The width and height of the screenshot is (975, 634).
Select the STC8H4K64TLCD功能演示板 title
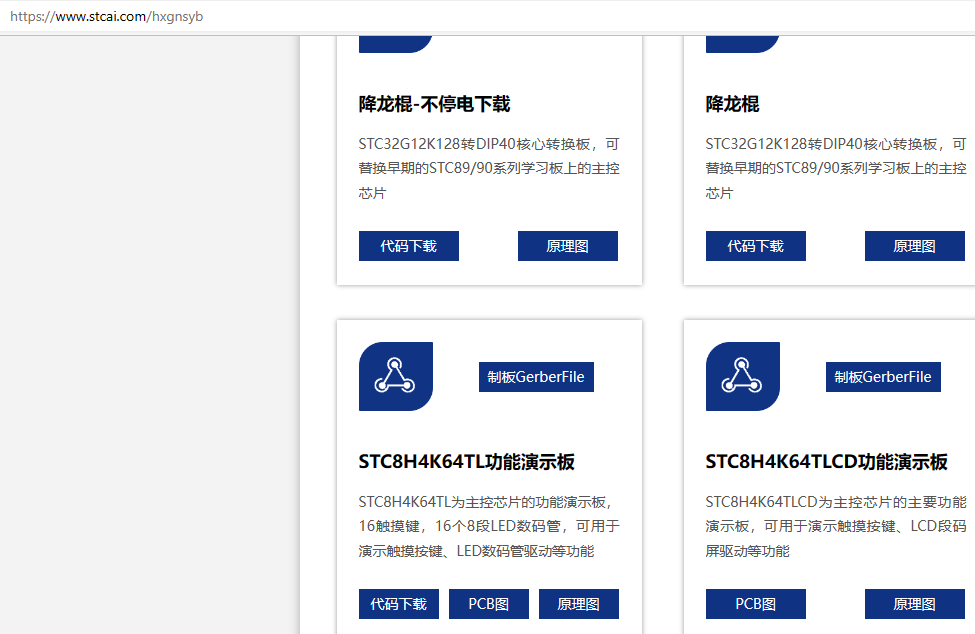click(x=826, y=462)
